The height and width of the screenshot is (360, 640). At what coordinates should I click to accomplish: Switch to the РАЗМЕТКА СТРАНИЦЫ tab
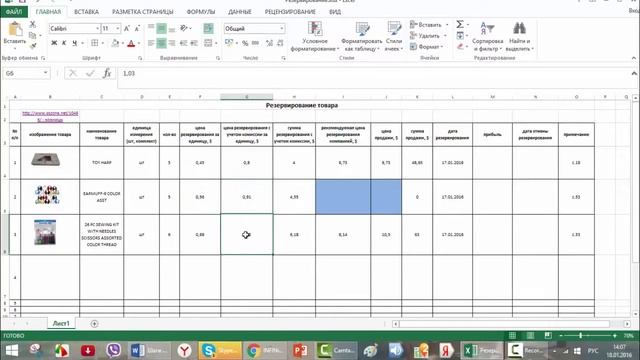pos(142,12)
